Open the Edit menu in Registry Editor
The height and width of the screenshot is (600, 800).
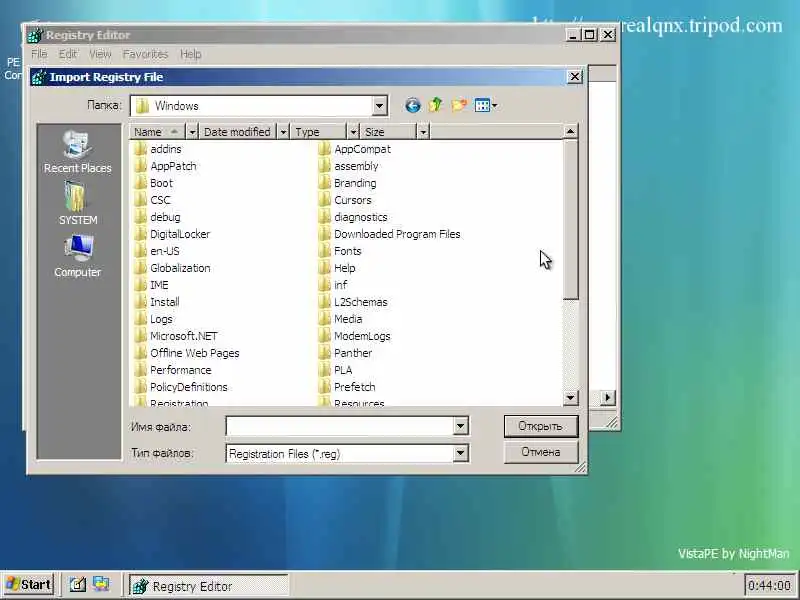[68, 54]
